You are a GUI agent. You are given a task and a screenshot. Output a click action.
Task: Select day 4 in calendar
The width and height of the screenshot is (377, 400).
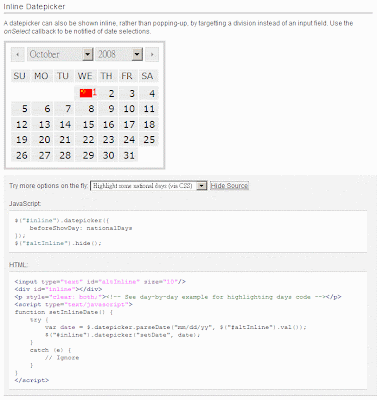pos(148,93)
